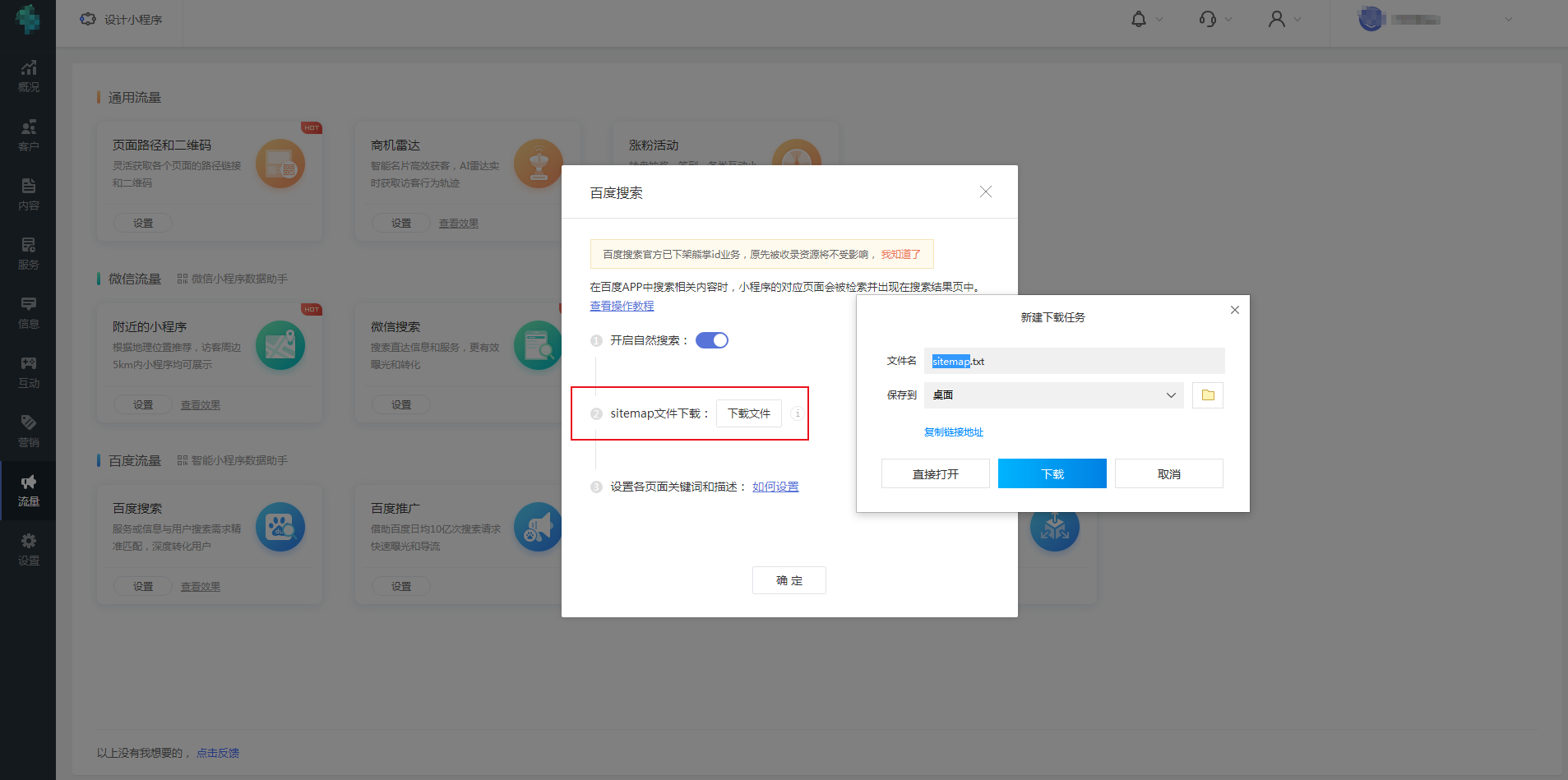Viewport: 1568px width, 780px height.
Task: Open 设置 settings gear in the sidebar
Action: 28,550
